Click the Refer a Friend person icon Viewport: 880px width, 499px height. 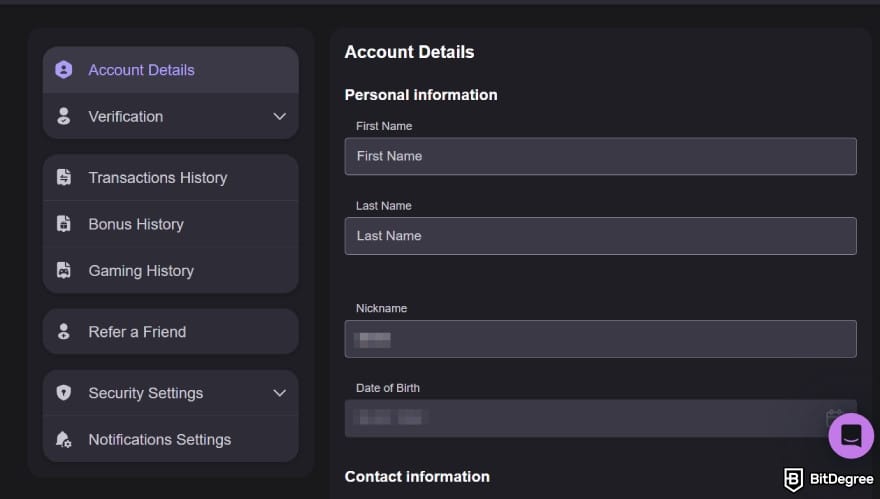(x=63, y=331)
